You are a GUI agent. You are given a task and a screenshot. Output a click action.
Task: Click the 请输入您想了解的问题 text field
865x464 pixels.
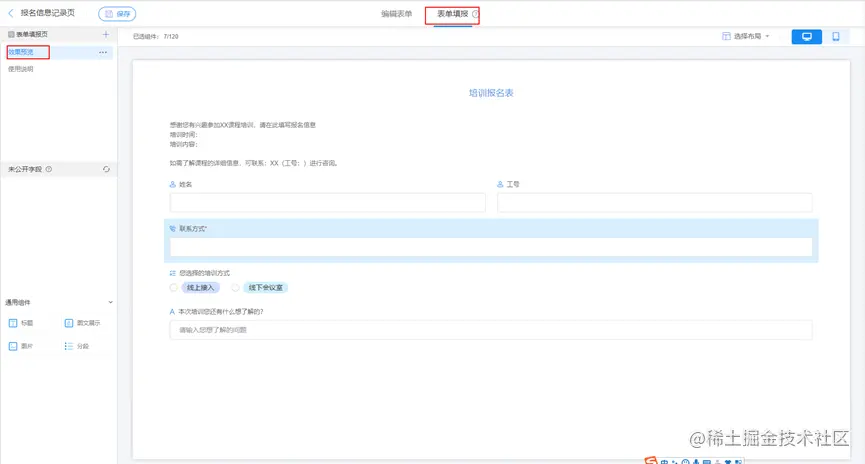click(x=491, y=330)
